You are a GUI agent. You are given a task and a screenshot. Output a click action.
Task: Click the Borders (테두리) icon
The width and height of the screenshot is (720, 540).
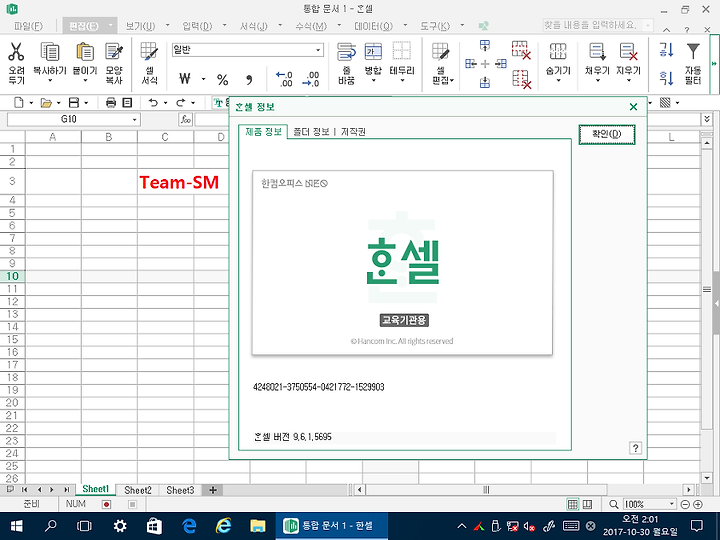coord(402,52)
